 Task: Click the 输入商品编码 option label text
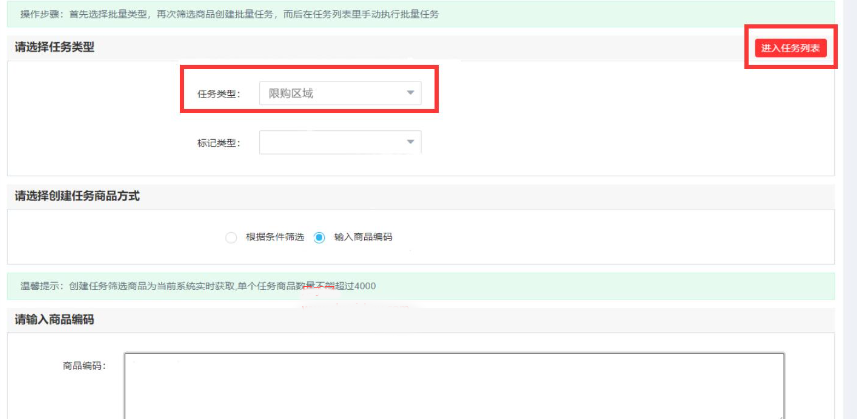tap(363, 237)
